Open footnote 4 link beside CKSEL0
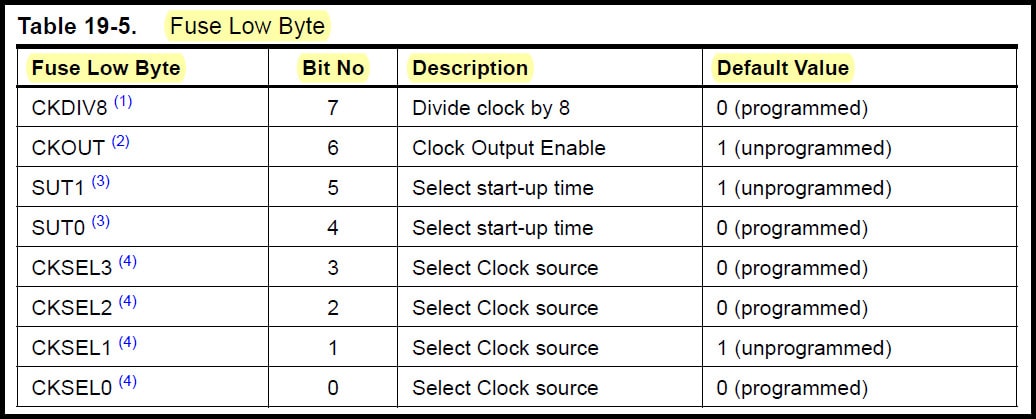The image size is (1036, 419). point(128,382)
